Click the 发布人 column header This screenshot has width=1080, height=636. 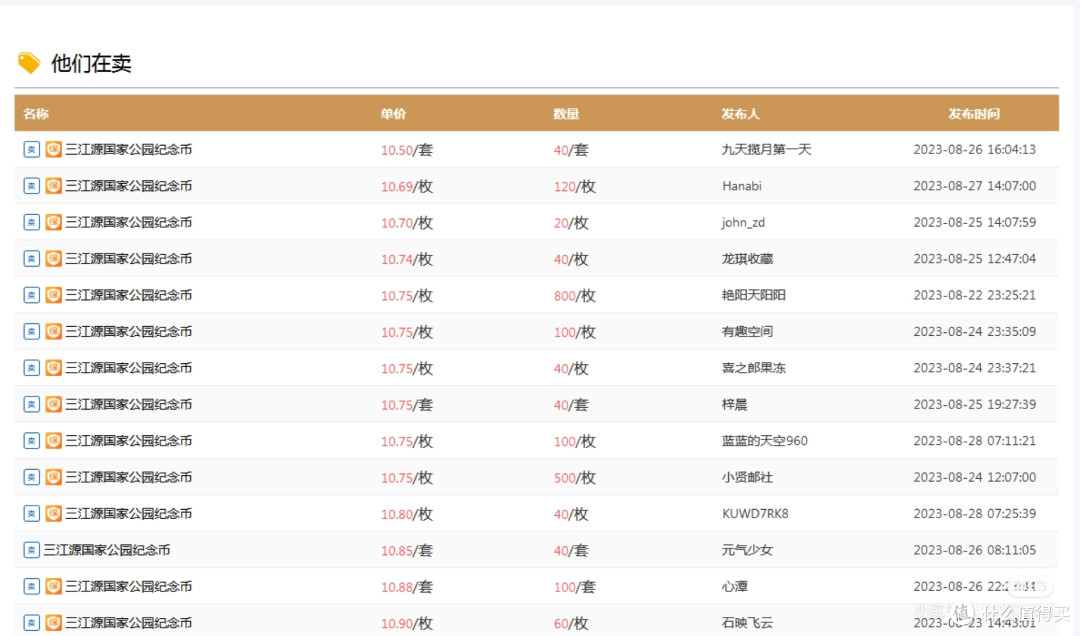[x=740, y=114]
